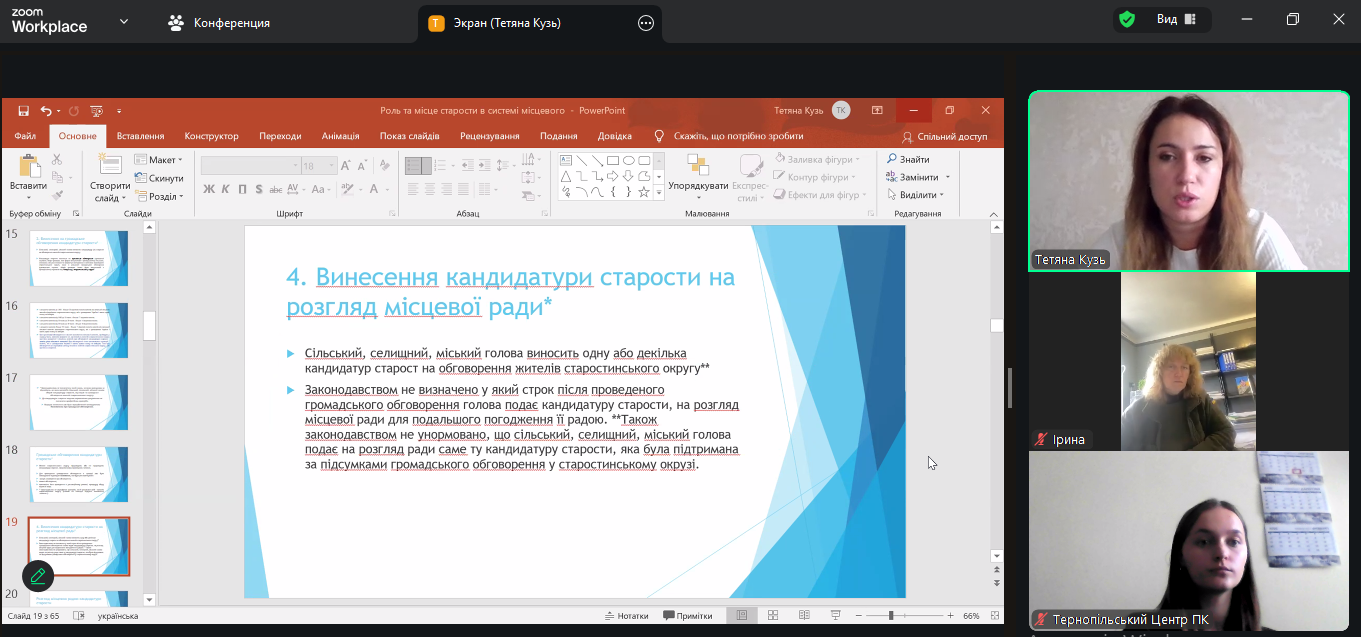Click the Undo arrow icon

pyautogui.click(x=46, y=111)
